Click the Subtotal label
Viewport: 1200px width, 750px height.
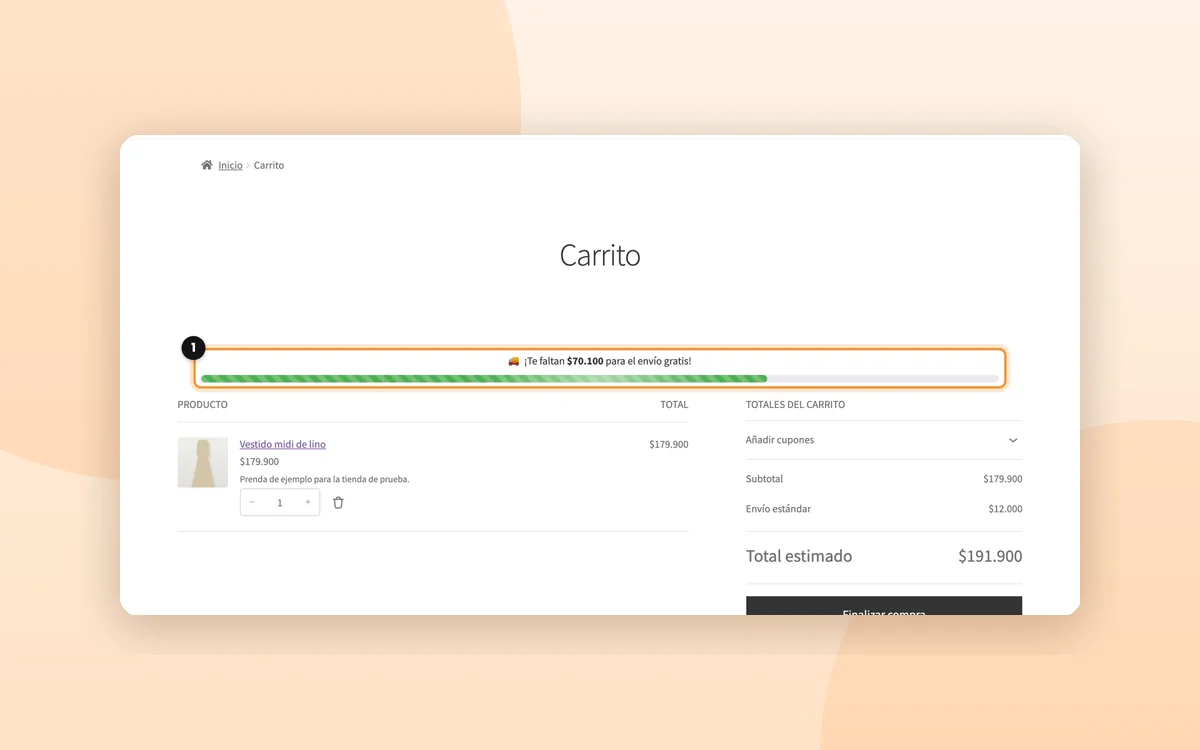tap(765, 479)
